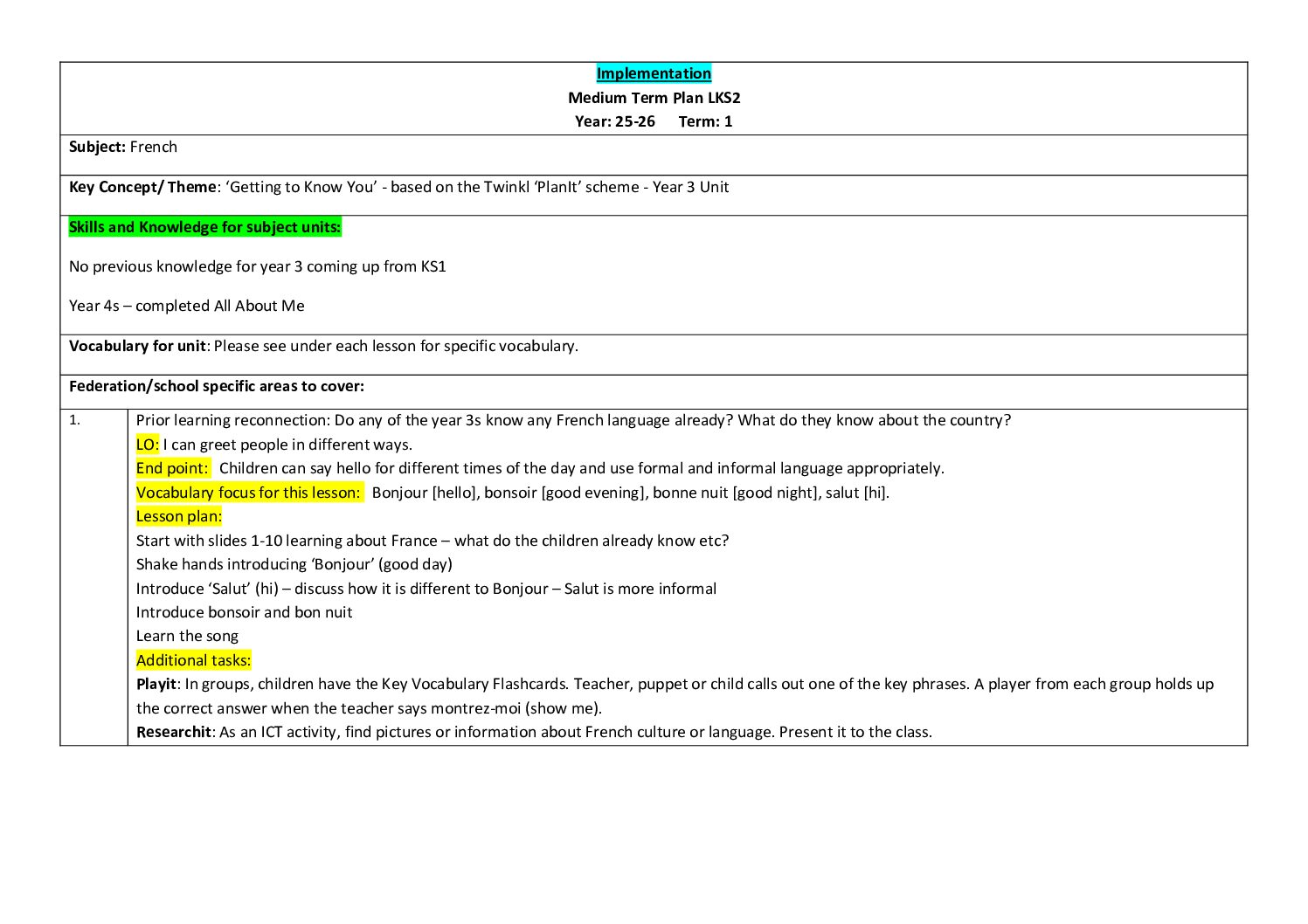
Task: Click the Year: 25-26 text
Action: point(614,121)
